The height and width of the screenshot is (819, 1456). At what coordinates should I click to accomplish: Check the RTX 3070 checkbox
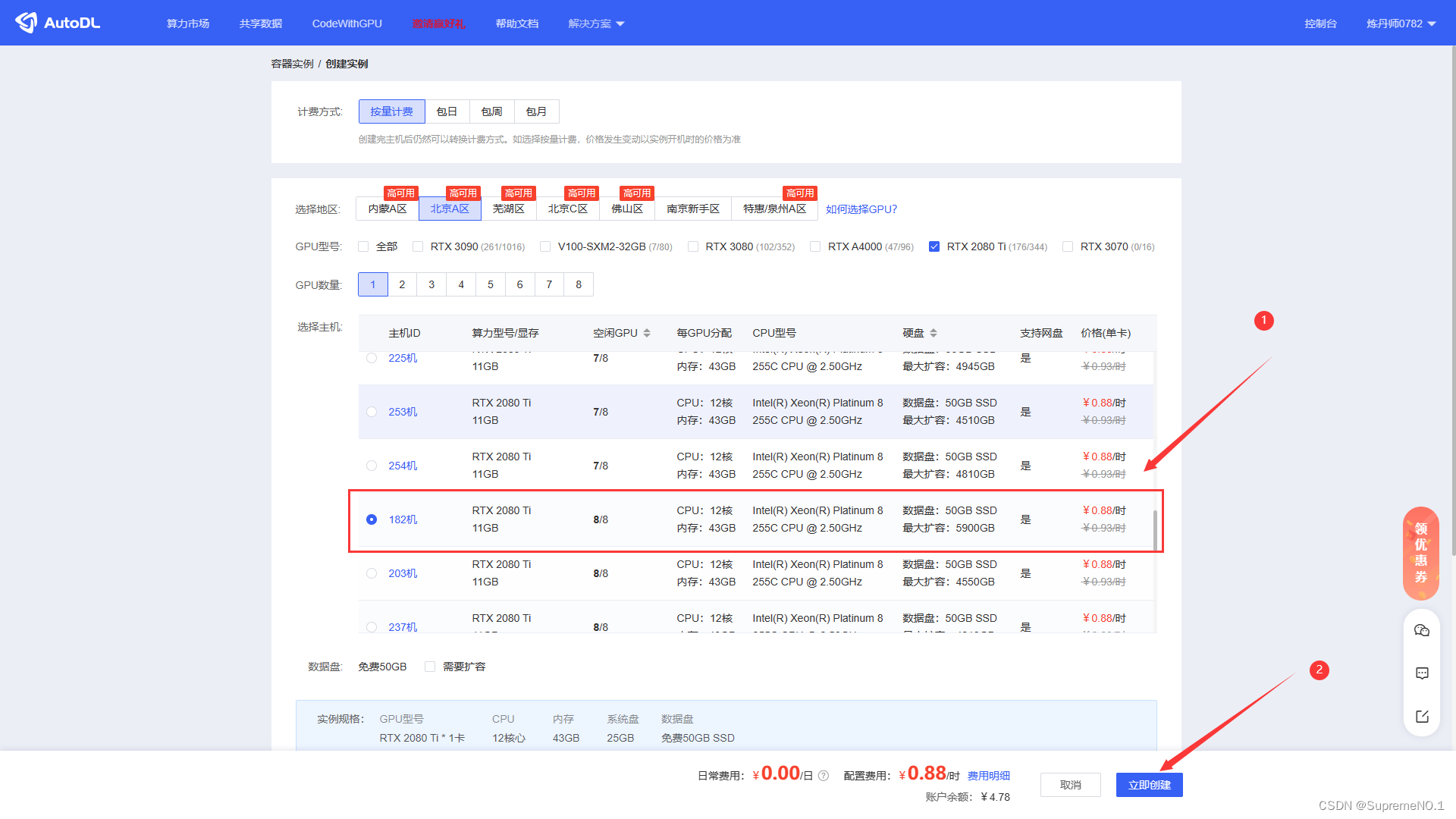coord(1068,246)
